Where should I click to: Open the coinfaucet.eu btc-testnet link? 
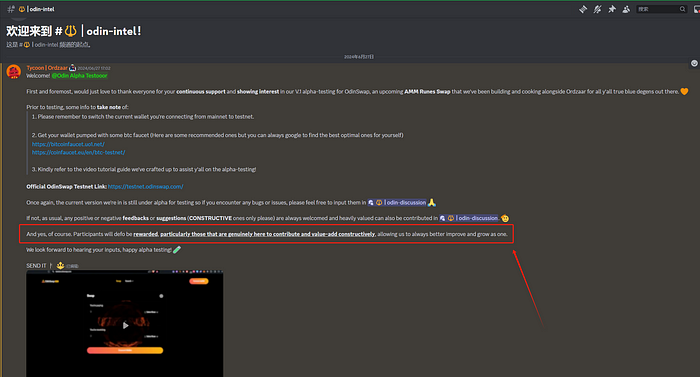(79, 152)
